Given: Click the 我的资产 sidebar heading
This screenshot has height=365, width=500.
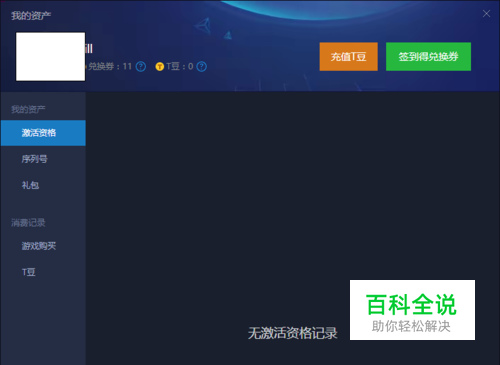Looking at the screenshot, I should (28, 109).
